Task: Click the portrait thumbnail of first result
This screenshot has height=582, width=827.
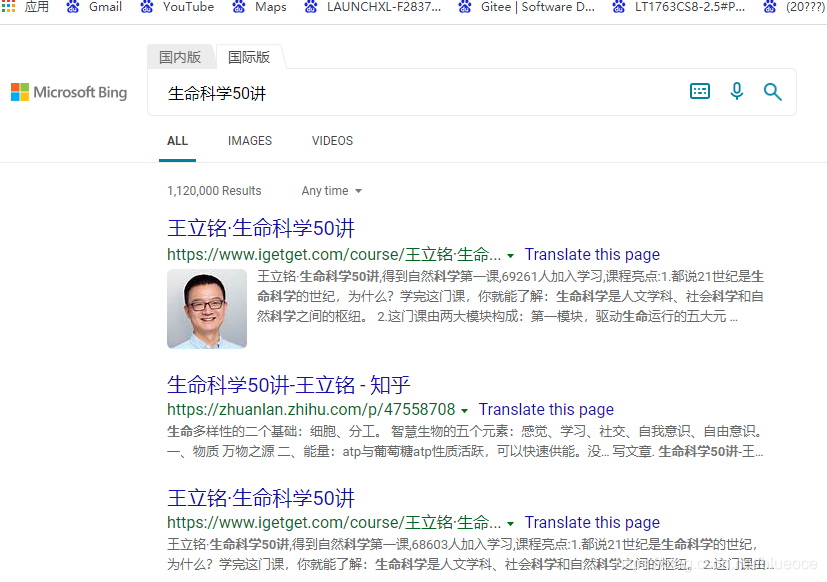Action: 207,309
